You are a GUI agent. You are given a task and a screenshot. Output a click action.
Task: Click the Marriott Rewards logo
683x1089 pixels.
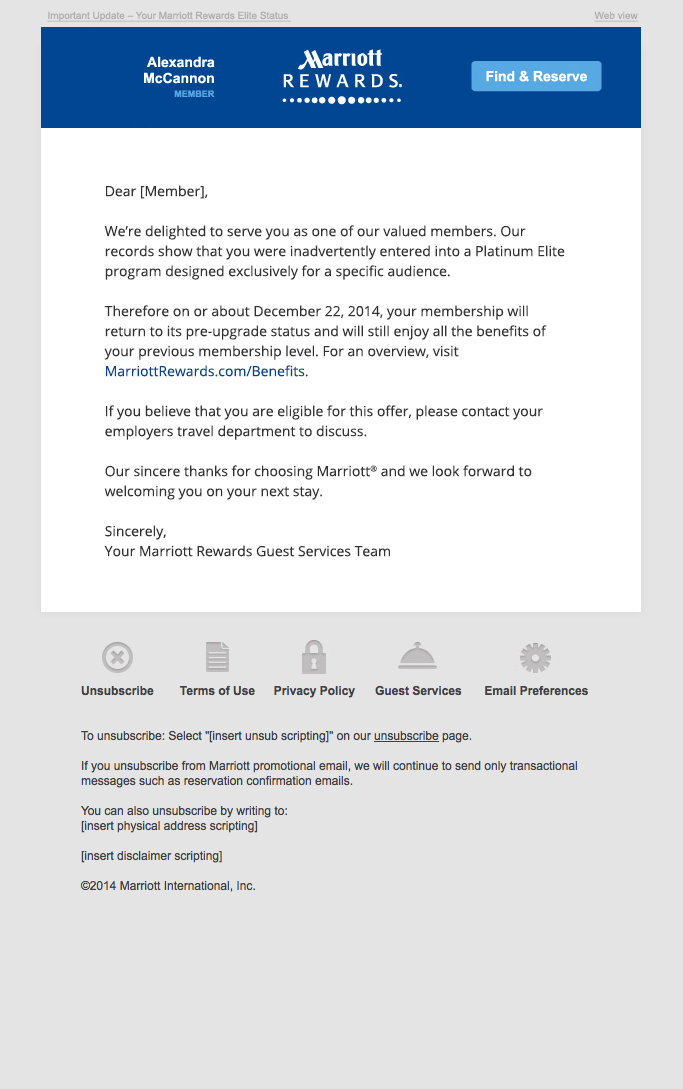342,77
